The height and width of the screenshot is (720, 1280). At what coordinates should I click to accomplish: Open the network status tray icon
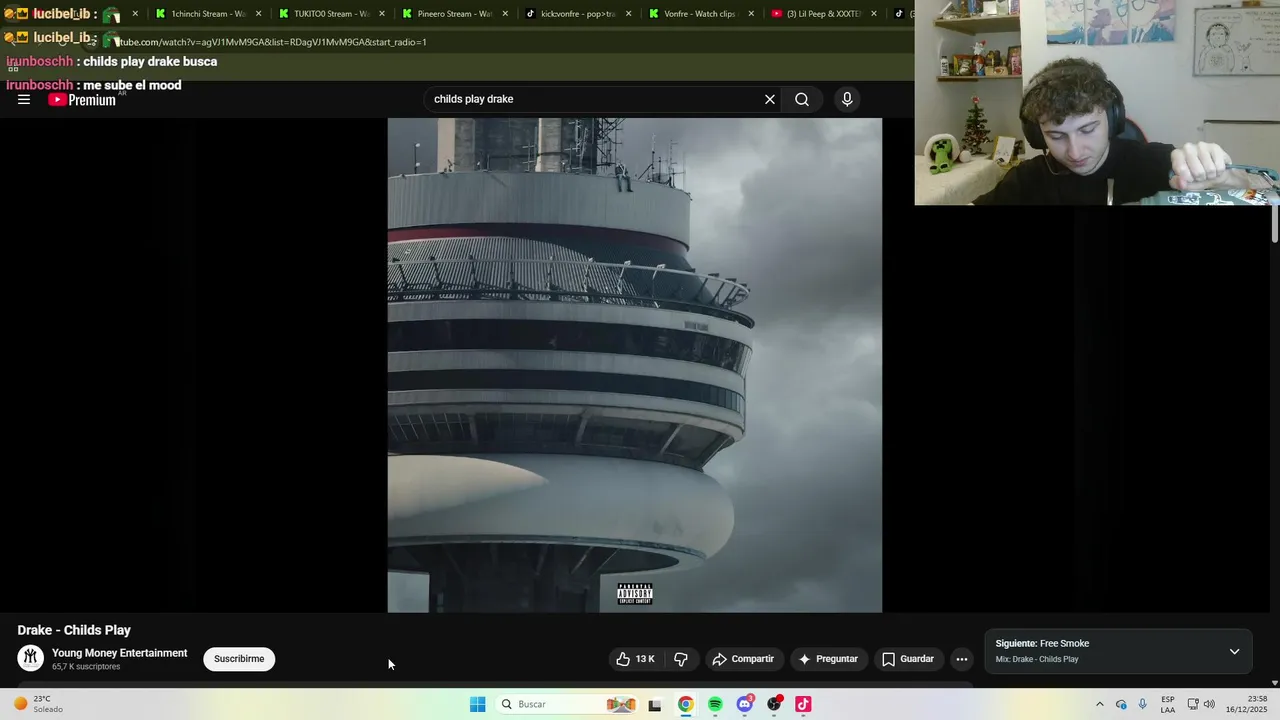1193,704
